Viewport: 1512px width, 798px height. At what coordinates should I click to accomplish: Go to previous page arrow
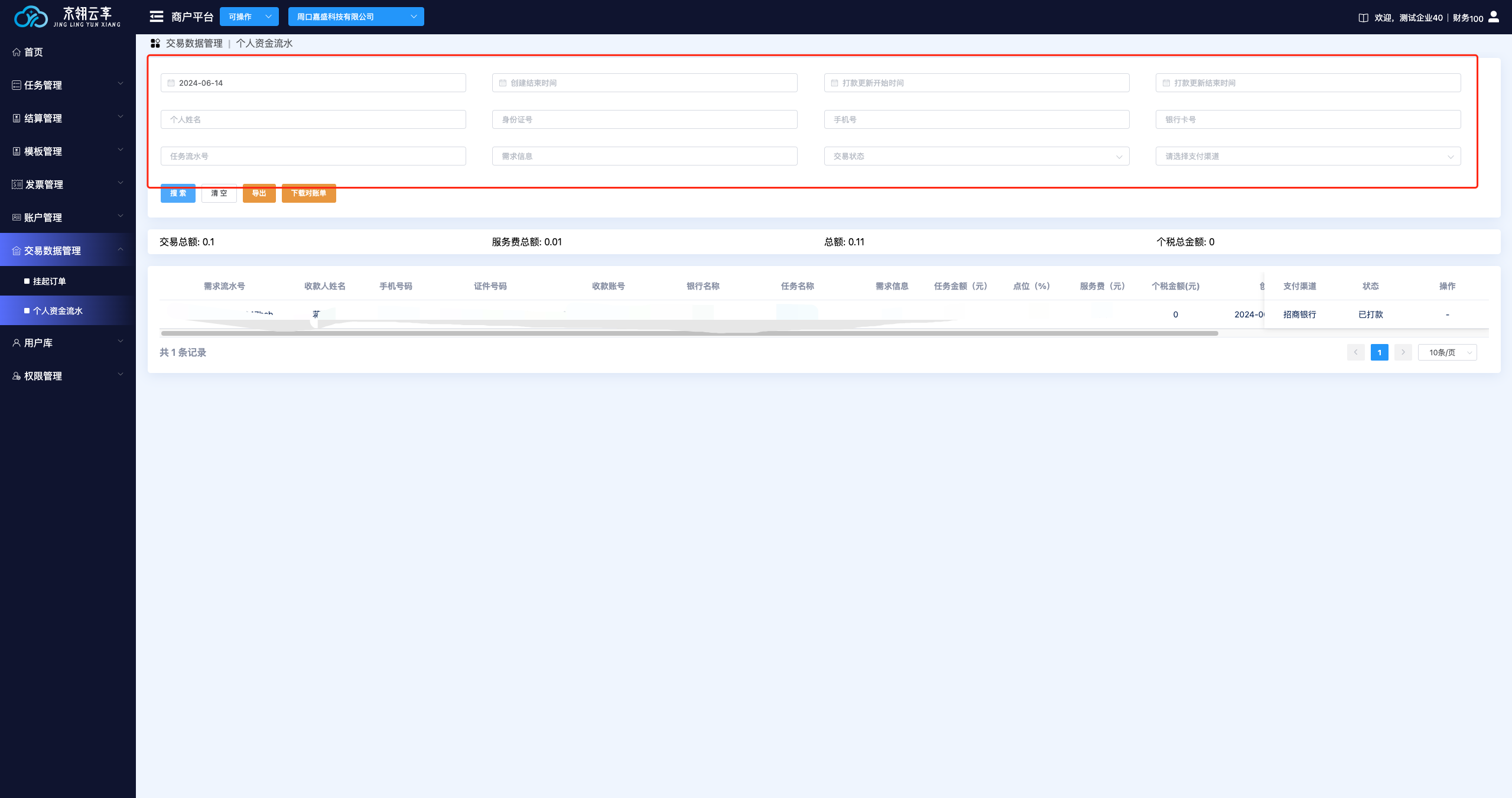(x=1355, y=352)
